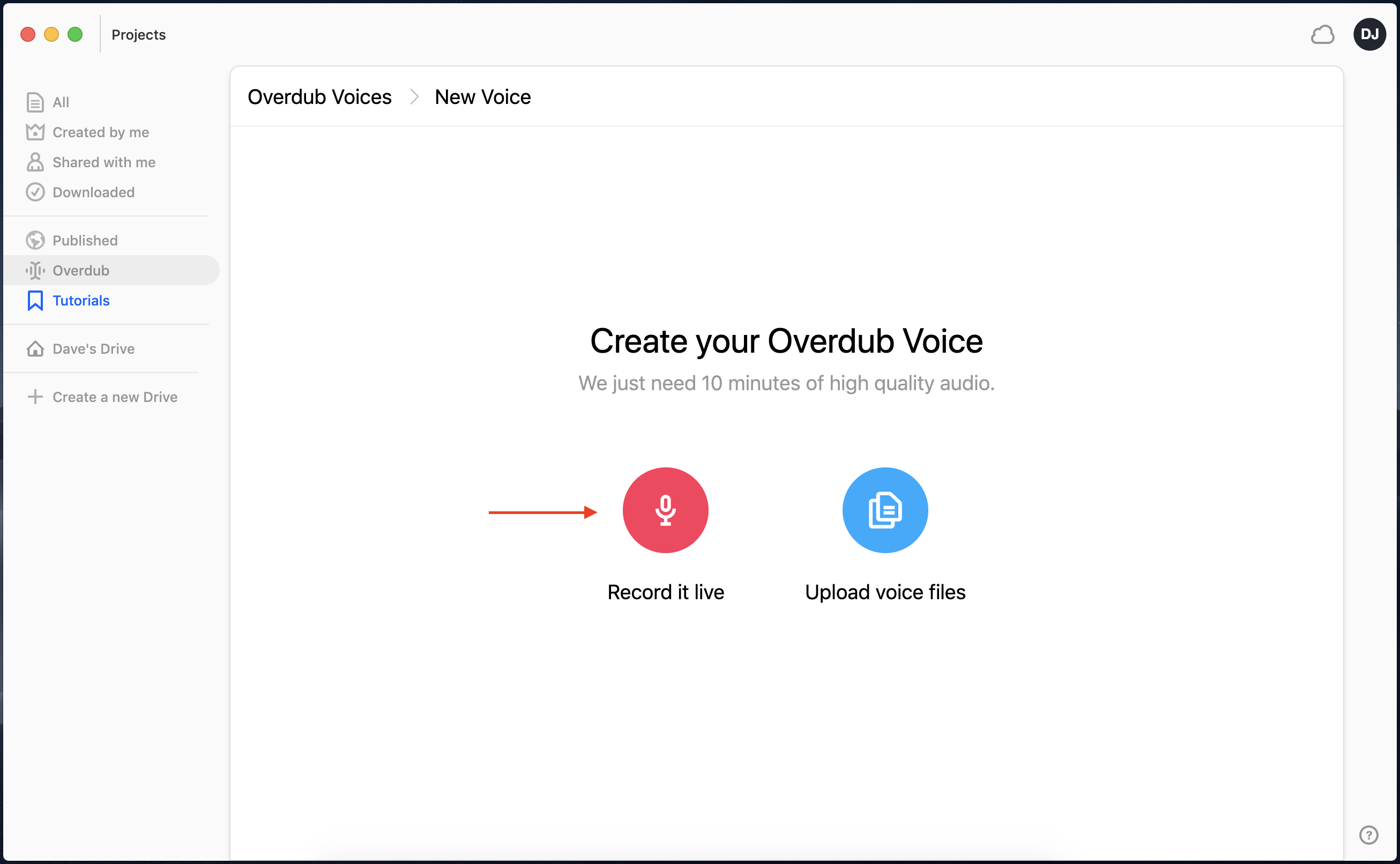Click the Record it live label
1400x864 pixels.
click(665, 592)
